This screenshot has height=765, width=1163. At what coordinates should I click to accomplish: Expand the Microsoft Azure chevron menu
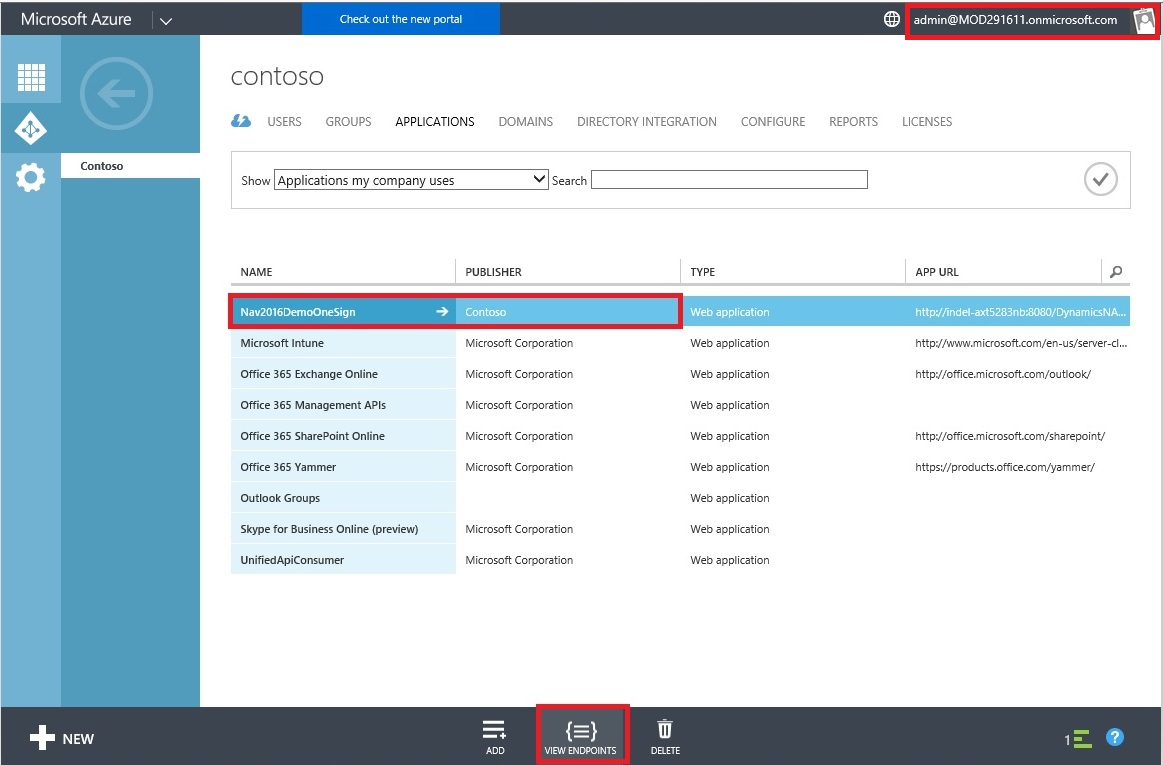(x=166, y=20)
